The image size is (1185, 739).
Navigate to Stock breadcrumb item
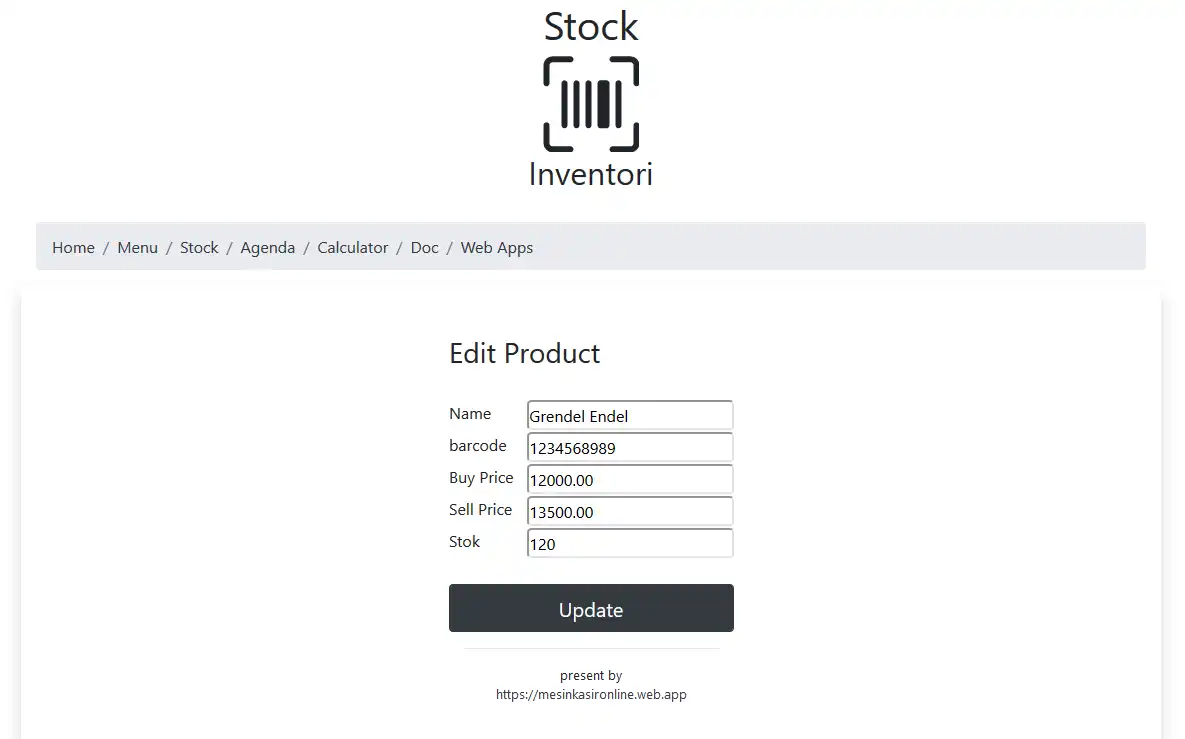[x=199, y=248]
